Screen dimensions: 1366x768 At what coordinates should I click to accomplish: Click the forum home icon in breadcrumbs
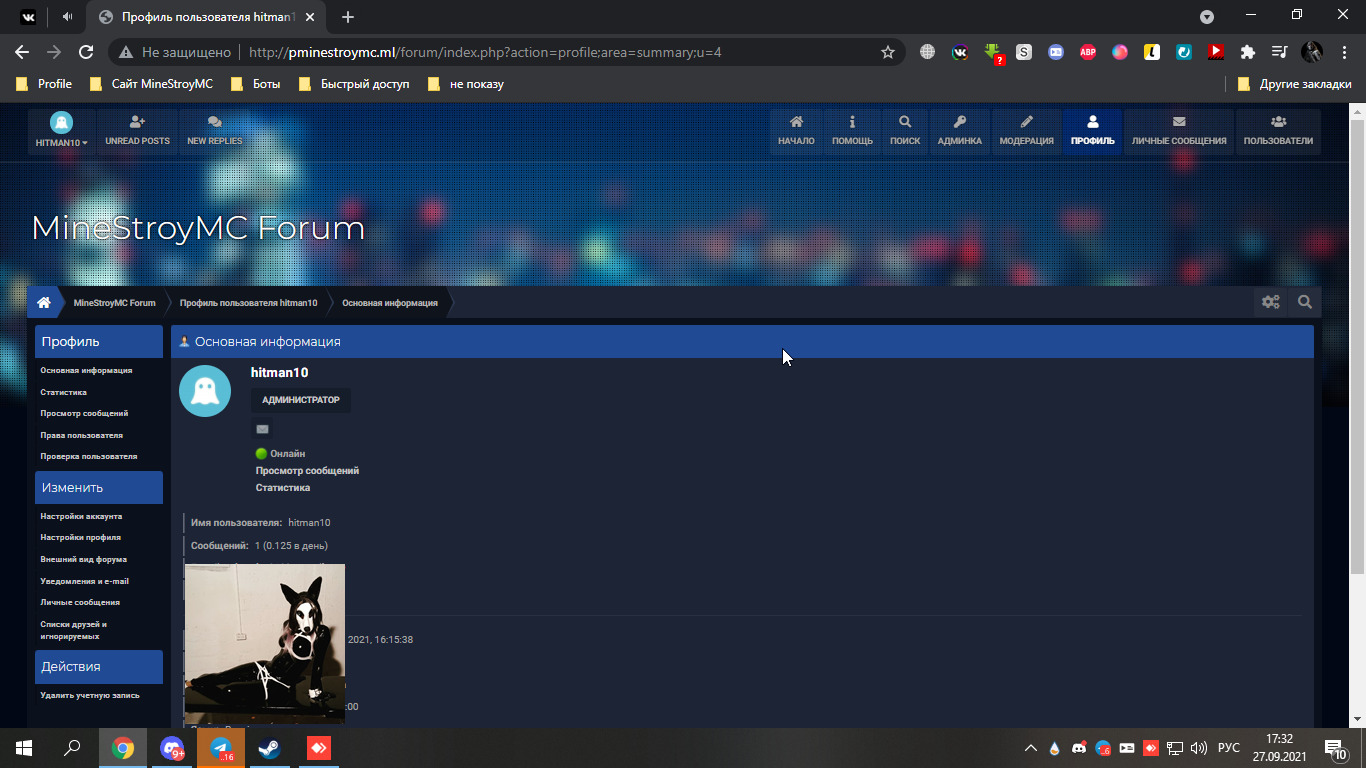click(x=44, y=302)
